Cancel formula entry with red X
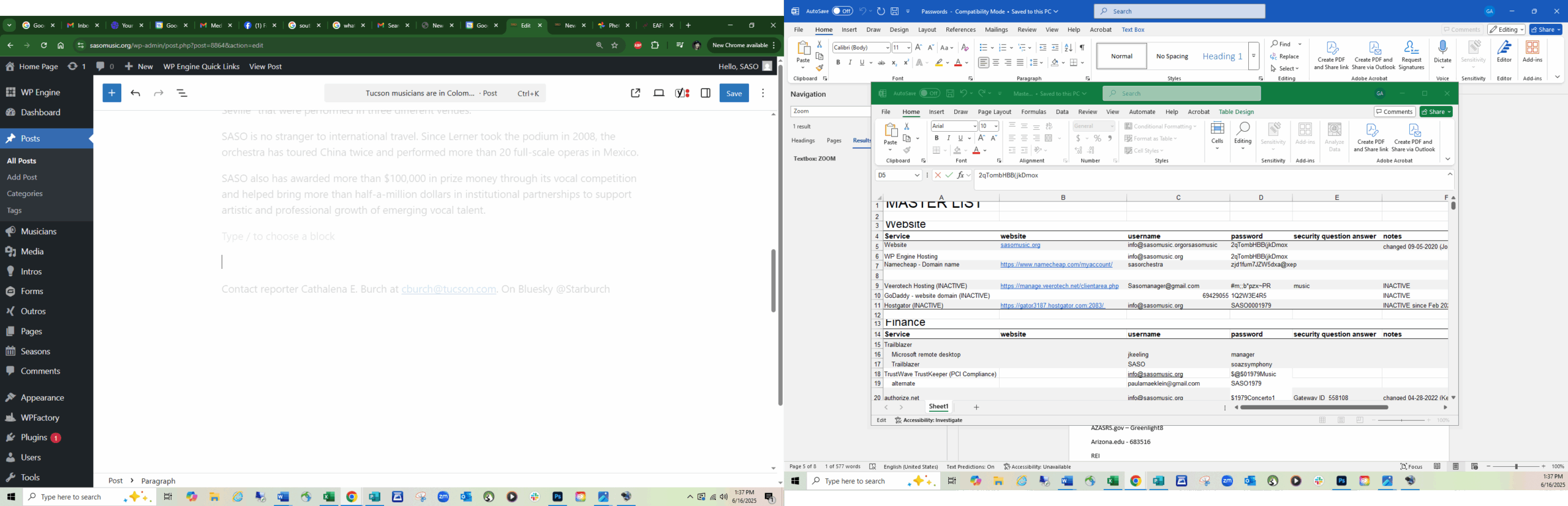Viewport: 1568px width, 506px height. (x=937, y=175)
